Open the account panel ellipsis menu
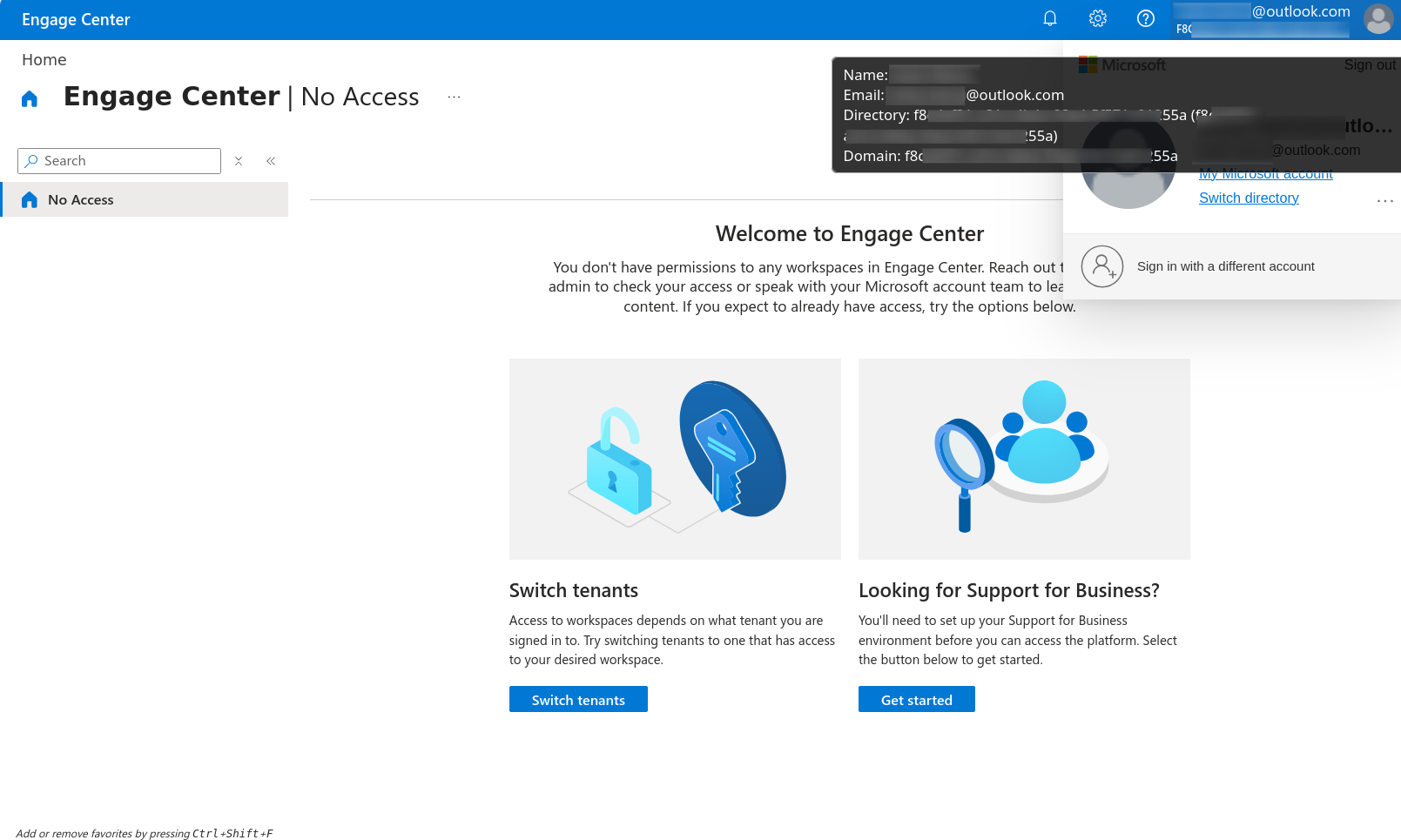 (1384, 201)
